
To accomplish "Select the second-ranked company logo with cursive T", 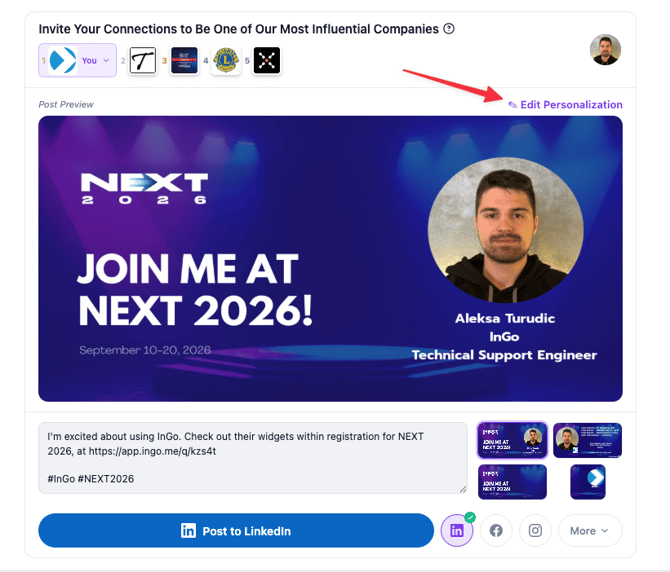I will pyautogui.click(x=143, y=60).
